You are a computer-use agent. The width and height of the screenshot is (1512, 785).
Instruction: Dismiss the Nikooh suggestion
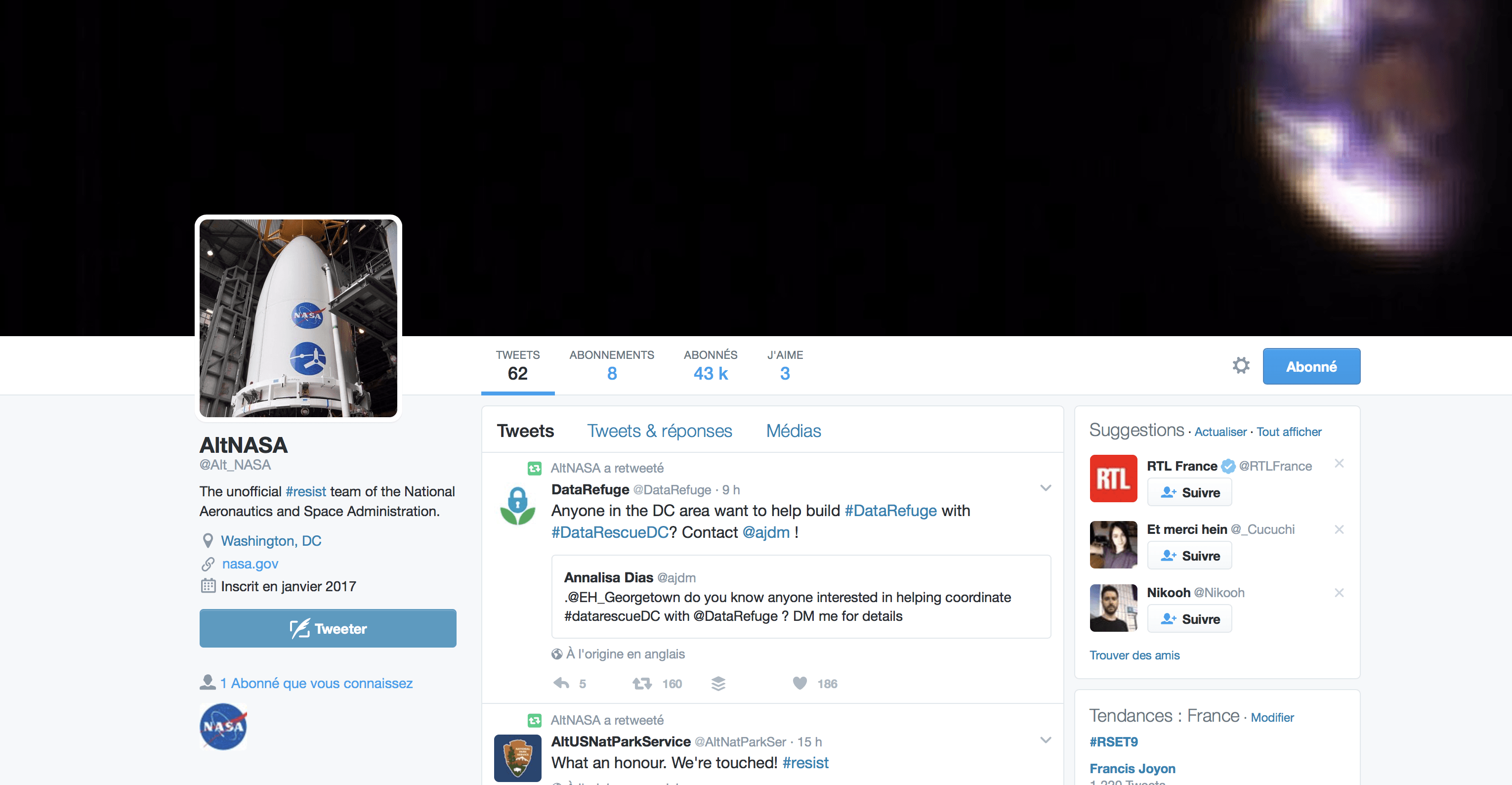1339,592
